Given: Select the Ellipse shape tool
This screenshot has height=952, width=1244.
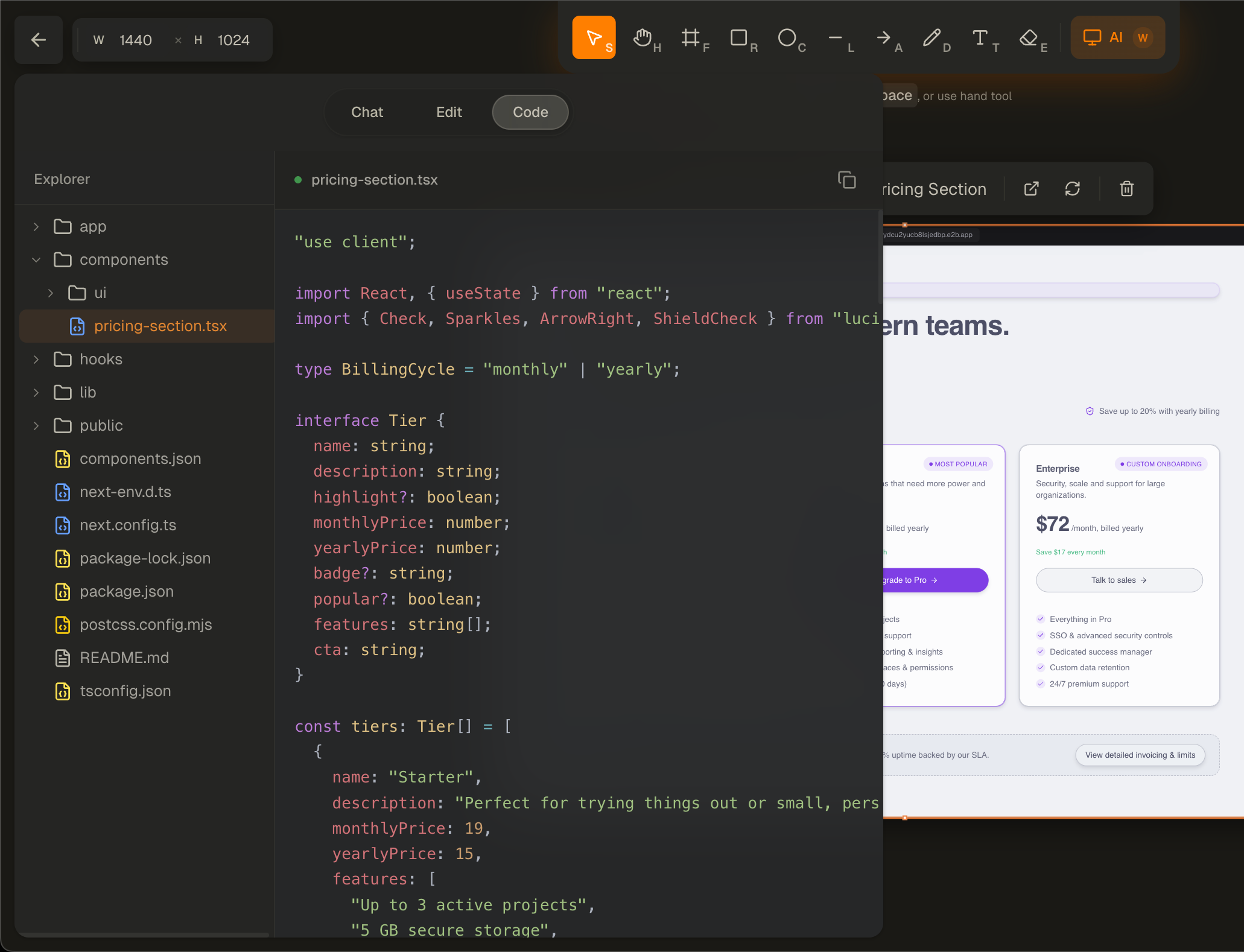Looking at the screenshot, I should pos(788,38).
